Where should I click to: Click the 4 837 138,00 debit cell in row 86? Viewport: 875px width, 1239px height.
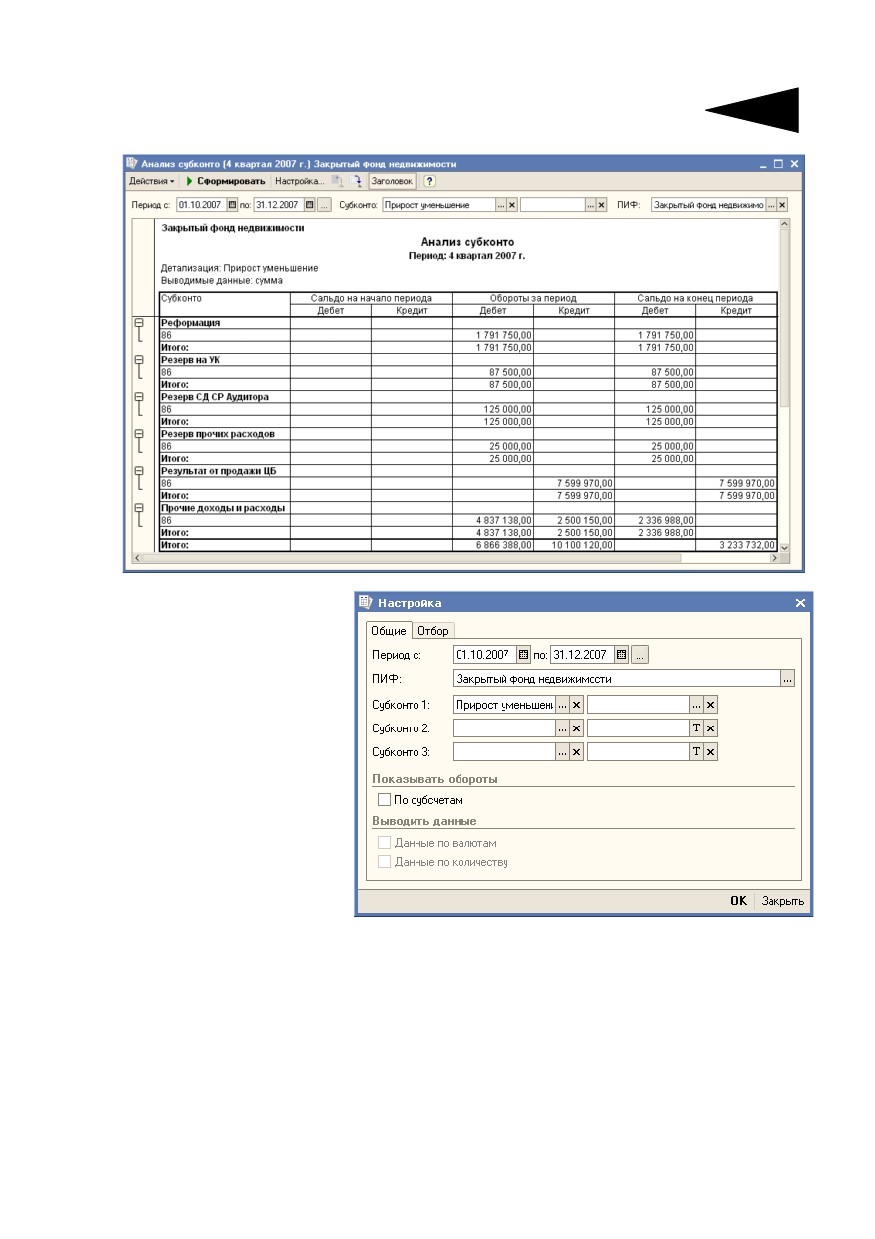tap(493, 520)
